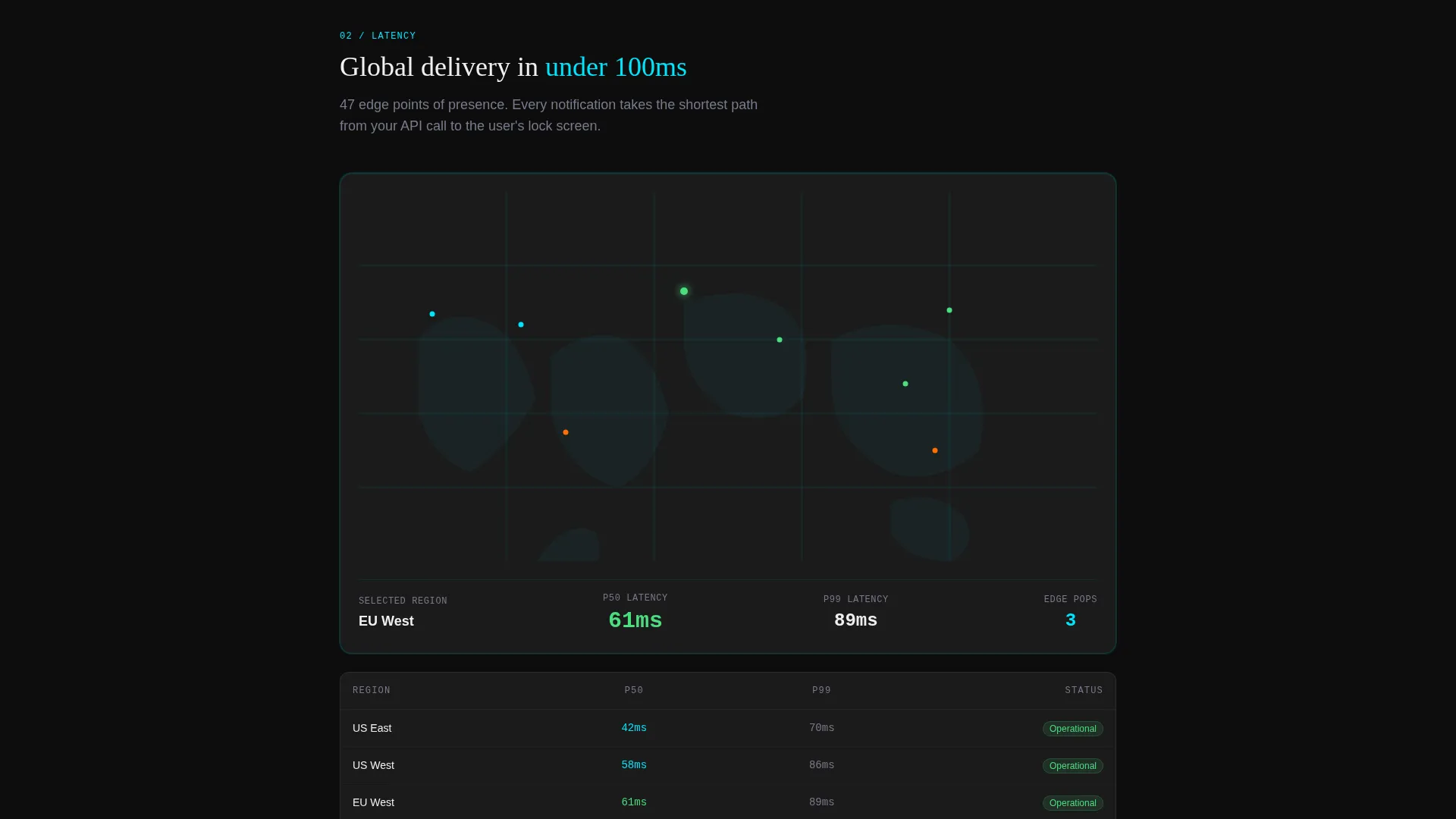Click the edge PoPs count 3
This screenshot has height=819, width=1456.
(x=1071, y=620)
